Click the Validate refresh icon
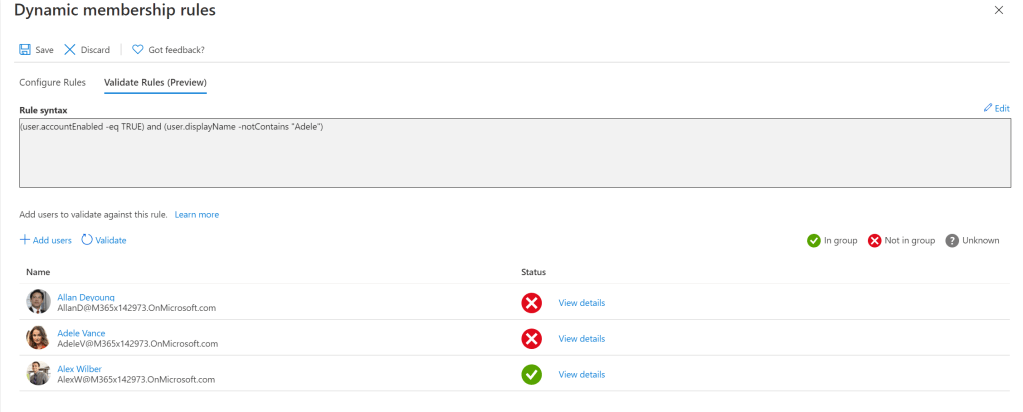This screenshot has height=412, width=1023. [87, 240]
